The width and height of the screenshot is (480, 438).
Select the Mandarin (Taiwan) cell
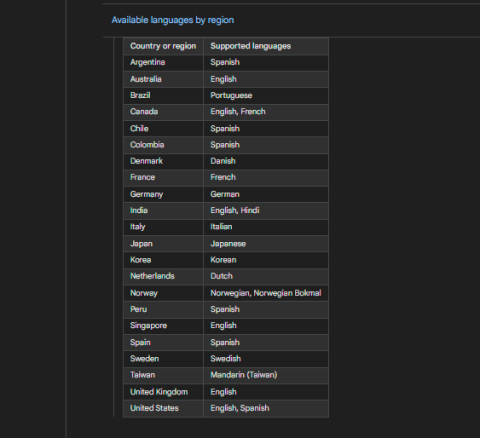pyautogui.click(x=266, y=375)
